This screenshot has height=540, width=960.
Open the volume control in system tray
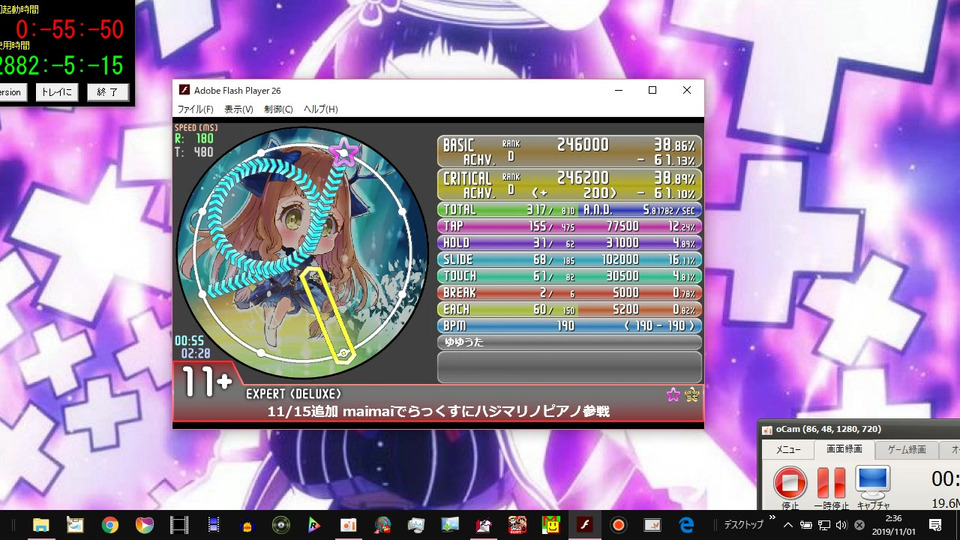(841, 525)
